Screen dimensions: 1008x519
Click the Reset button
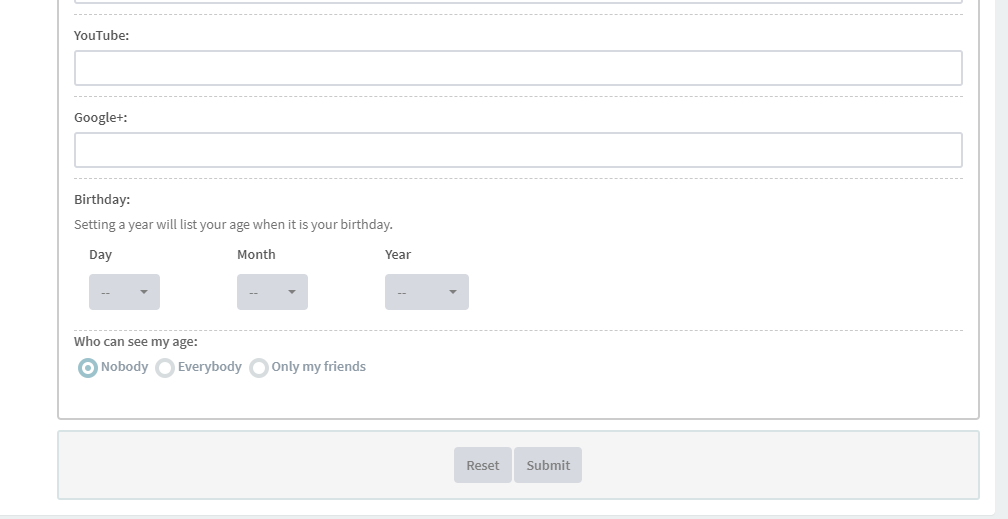pyautogui.click(x=483, y=465)
